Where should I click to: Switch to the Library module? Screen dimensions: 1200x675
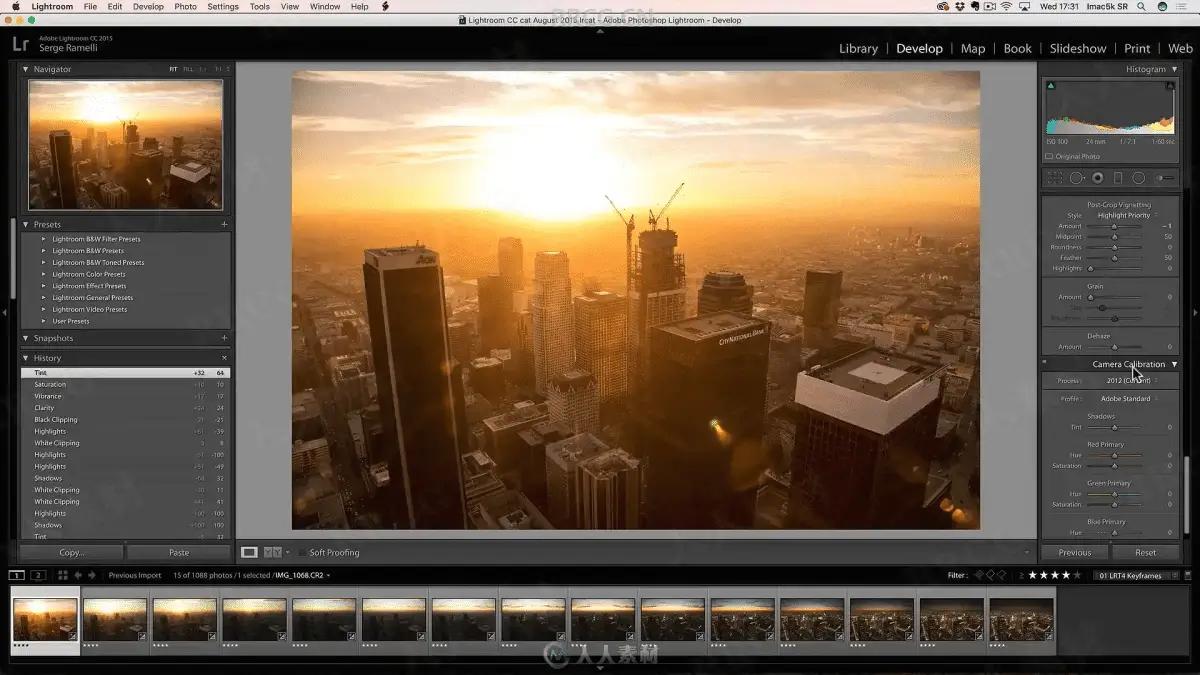click(x=858, y=48)
